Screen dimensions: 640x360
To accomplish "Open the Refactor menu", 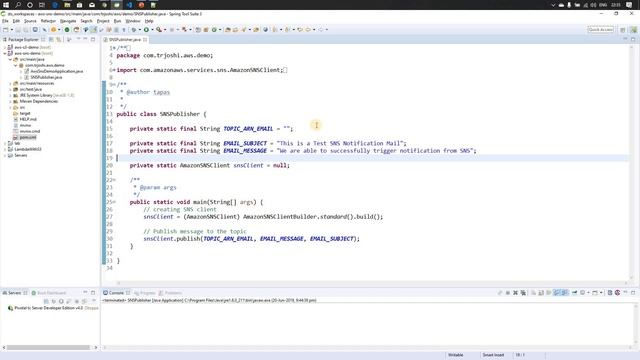I will tap(48, 21).
